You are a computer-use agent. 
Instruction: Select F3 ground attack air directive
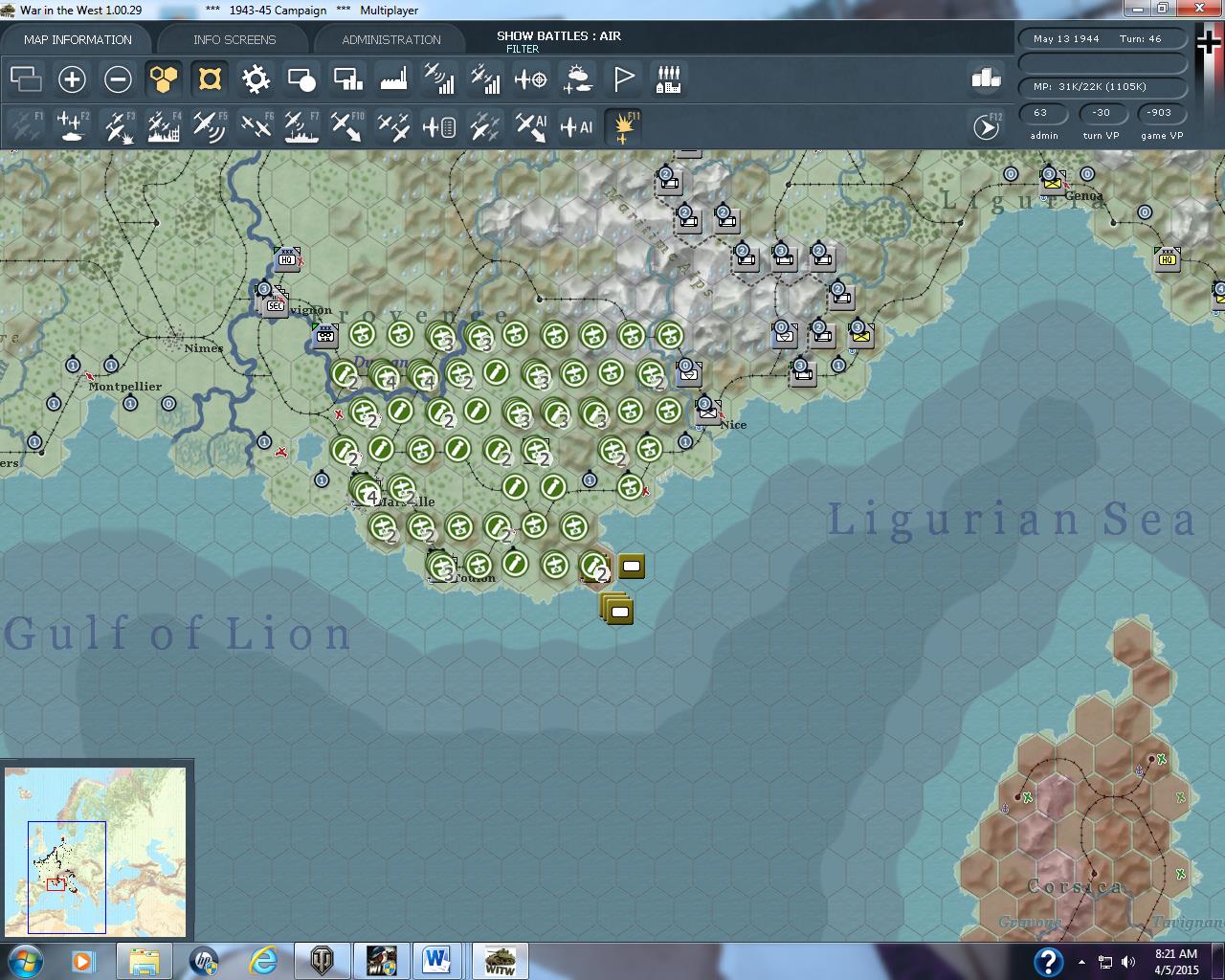click(x=118, y=126)
